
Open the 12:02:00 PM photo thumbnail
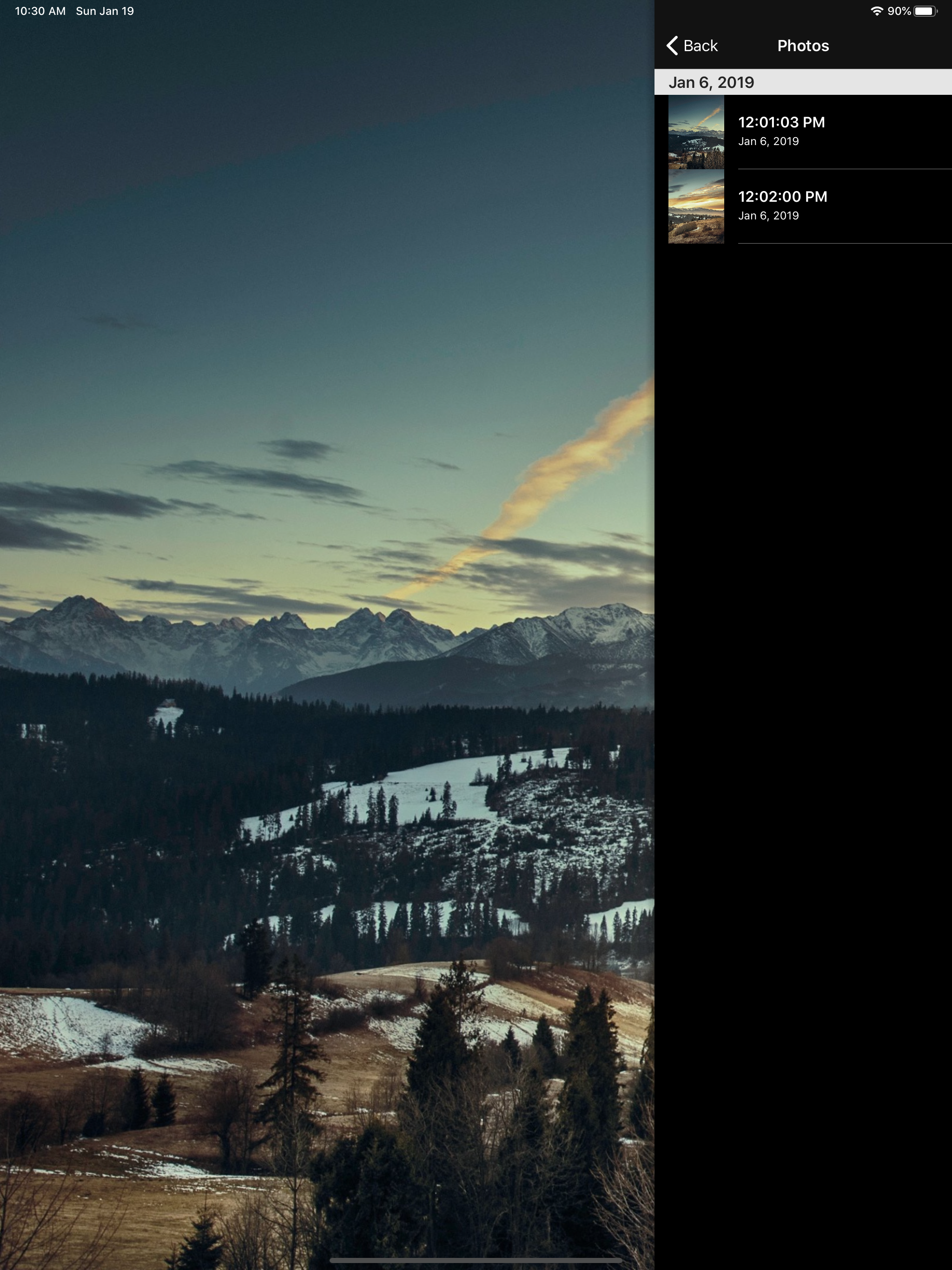(x=696, y=207)
